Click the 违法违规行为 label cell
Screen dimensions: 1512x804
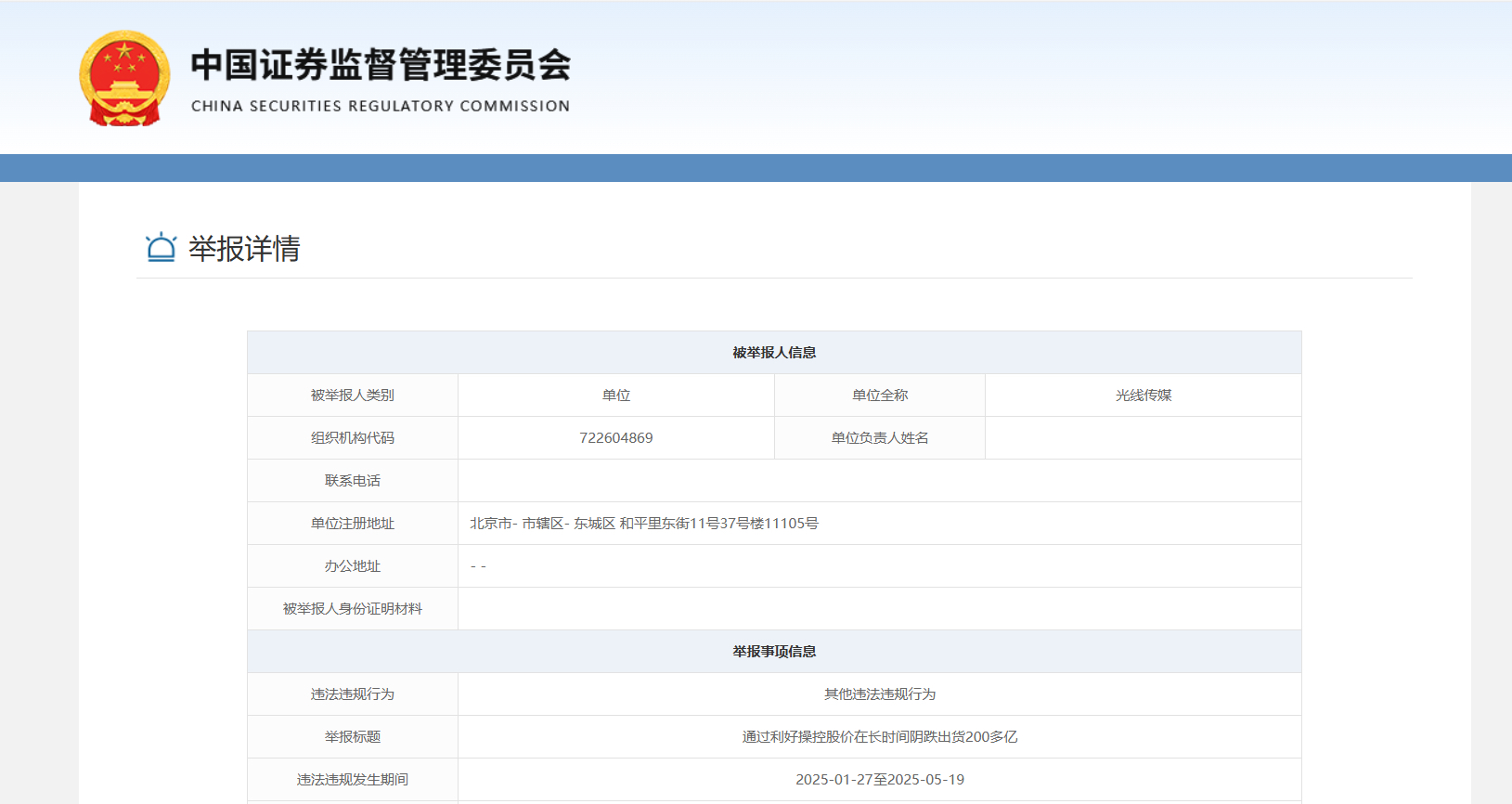pos(353,694)
